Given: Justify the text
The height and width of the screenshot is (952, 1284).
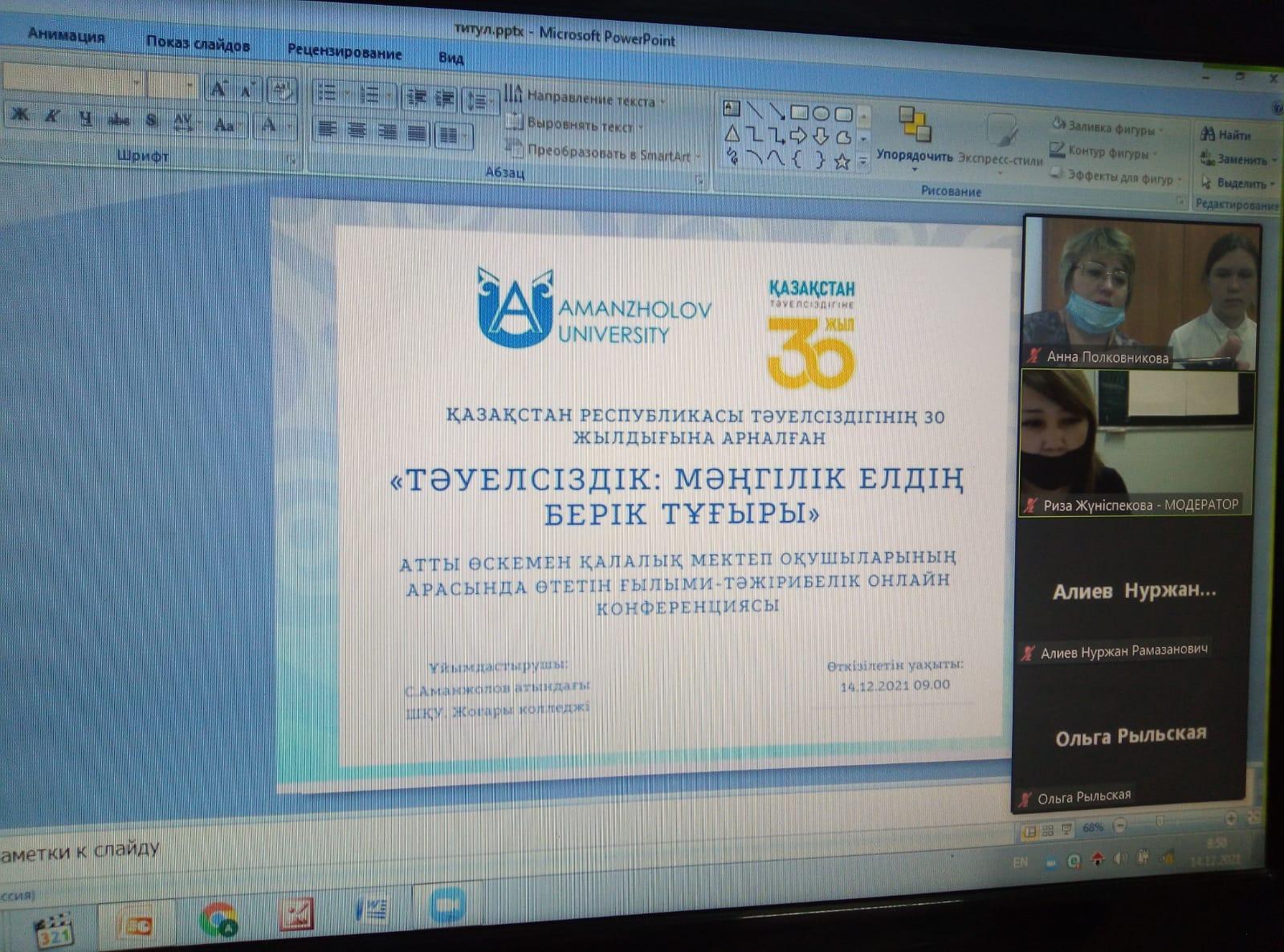Looking at the screenshot, I should 416,132.
